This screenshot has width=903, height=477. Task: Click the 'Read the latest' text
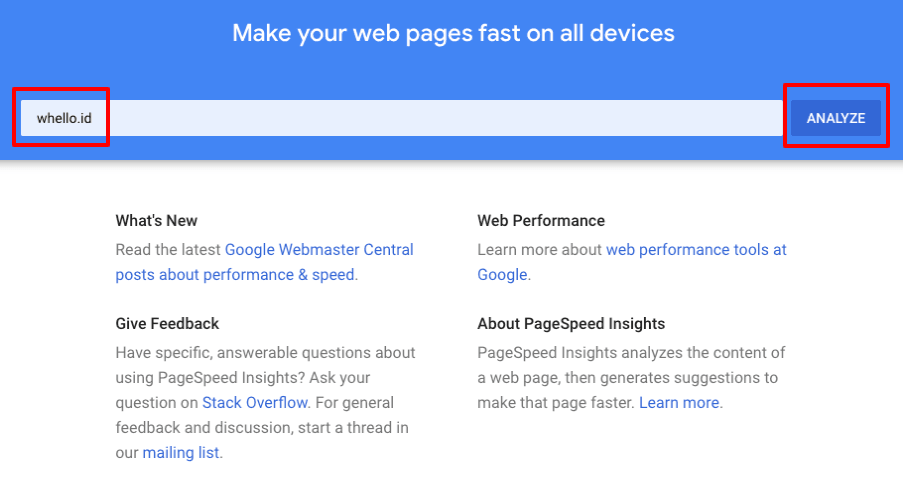[168, 249]
